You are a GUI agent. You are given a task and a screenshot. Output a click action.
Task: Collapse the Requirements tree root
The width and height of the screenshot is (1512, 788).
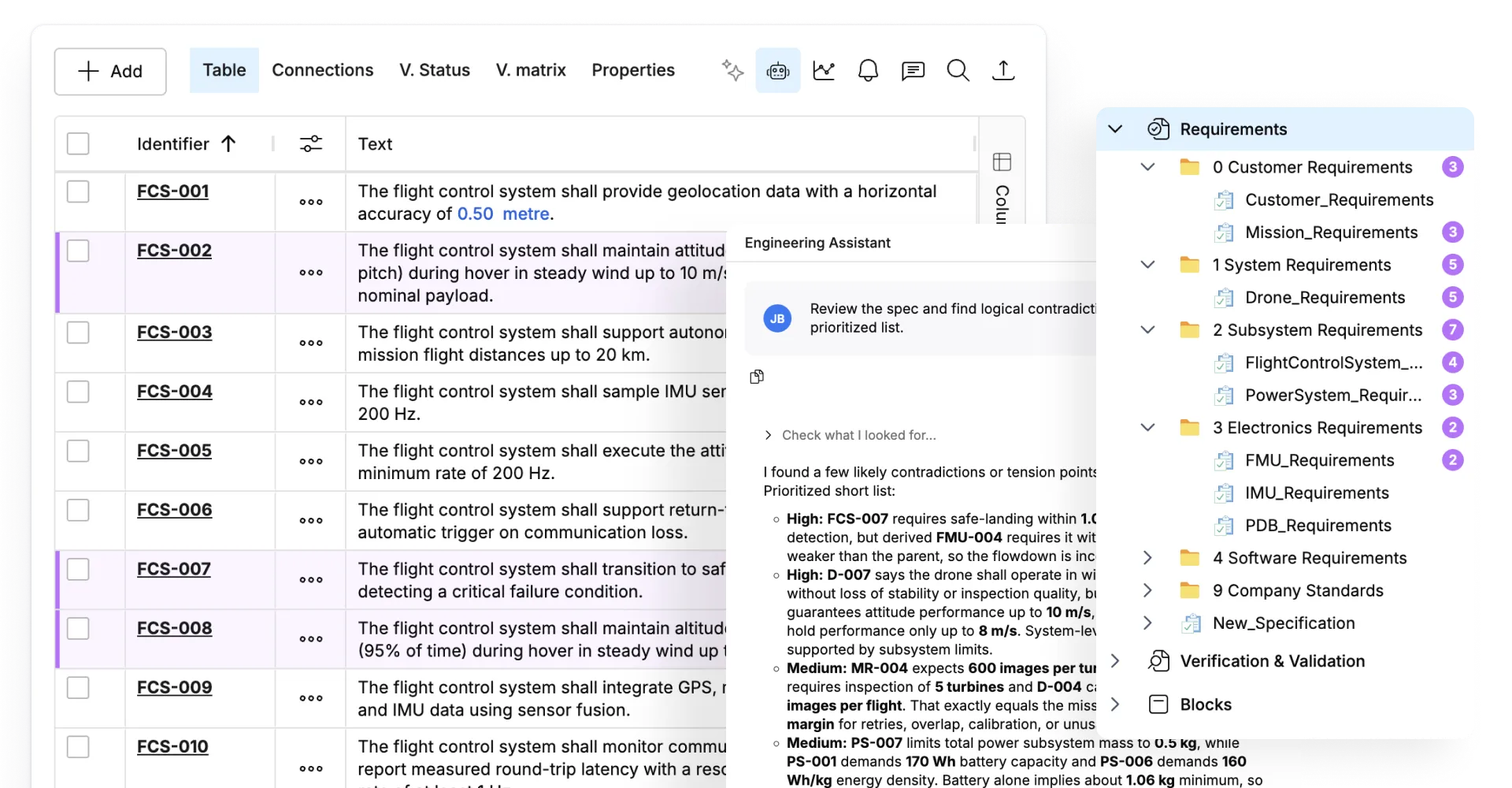click(x=1115, y=128)
